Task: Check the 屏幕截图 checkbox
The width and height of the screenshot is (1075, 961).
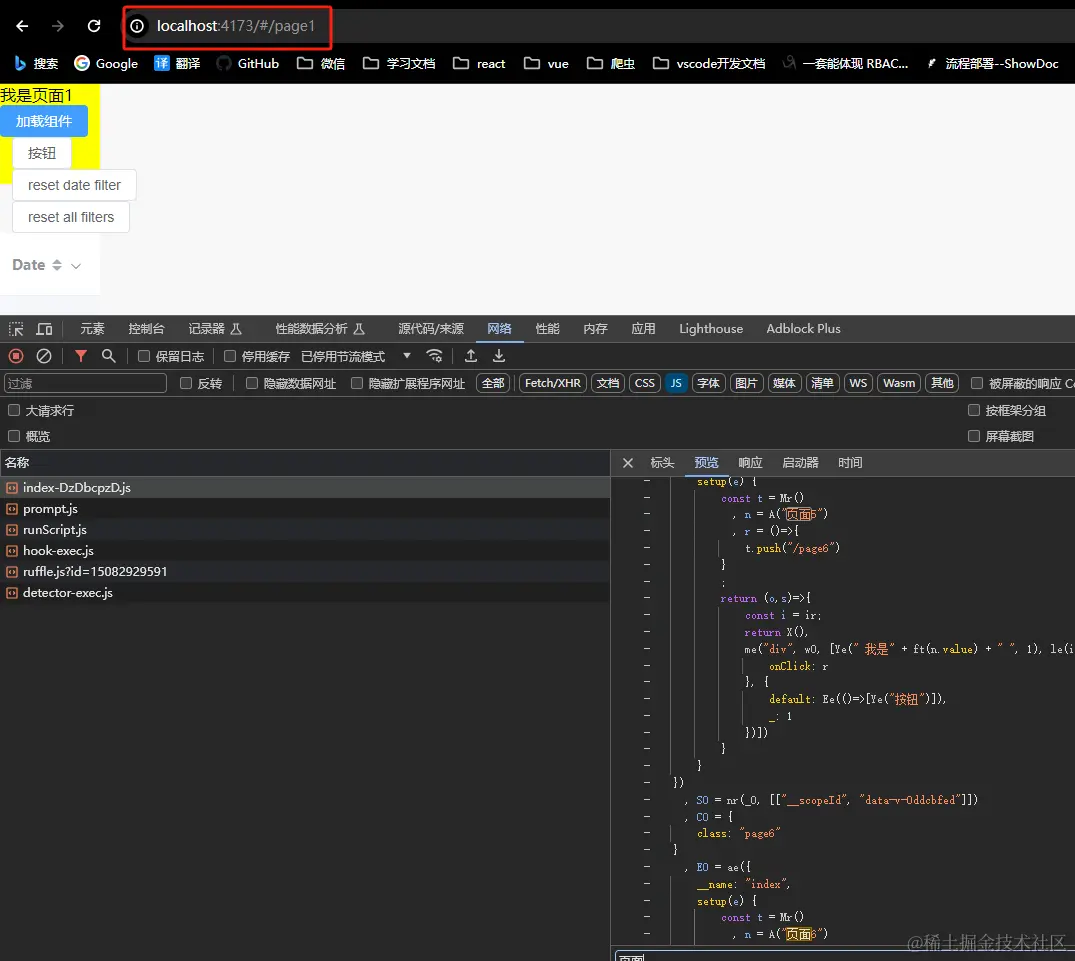Action: click(974, 436)
